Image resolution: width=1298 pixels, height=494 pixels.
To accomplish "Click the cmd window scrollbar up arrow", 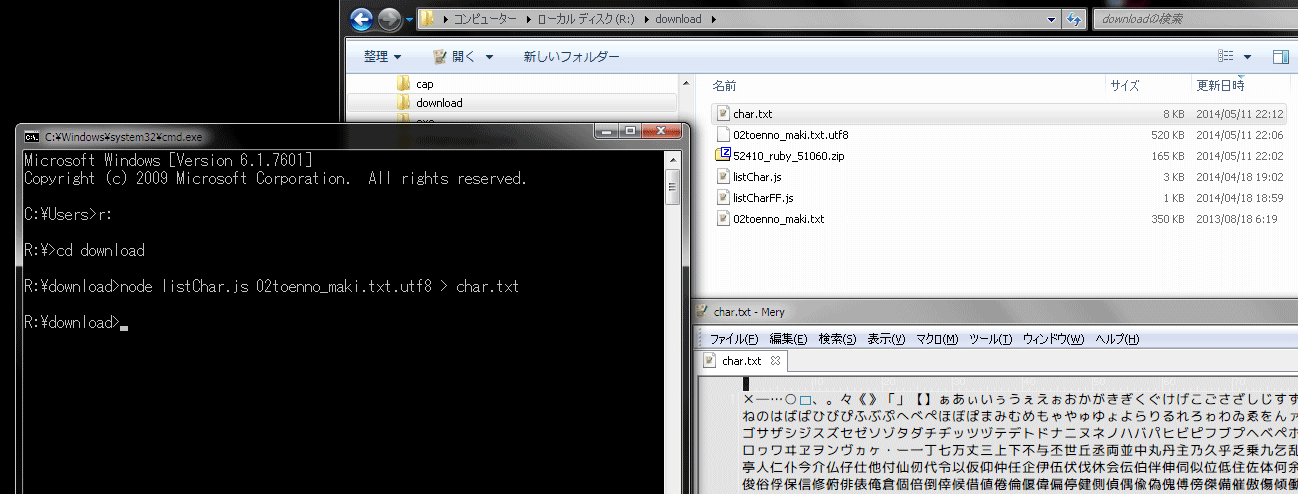I will pos(674,160).
